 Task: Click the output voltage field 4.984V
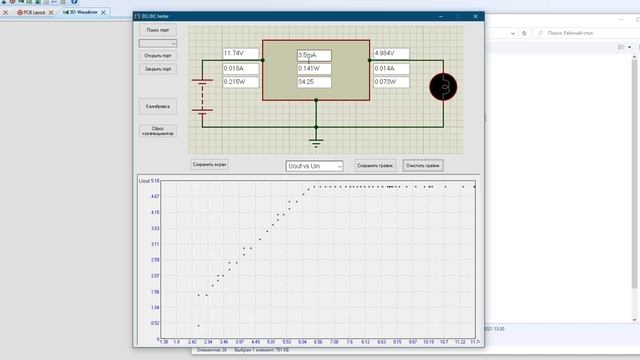point(391,53)
